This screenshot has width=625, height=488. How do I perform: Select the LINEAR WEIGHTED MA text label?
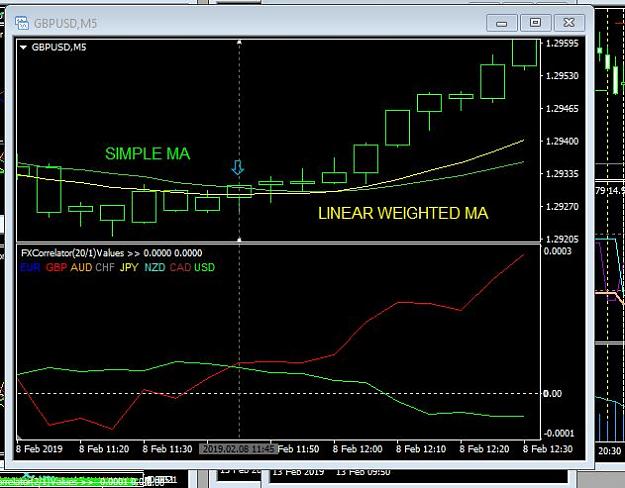point(403,213)
